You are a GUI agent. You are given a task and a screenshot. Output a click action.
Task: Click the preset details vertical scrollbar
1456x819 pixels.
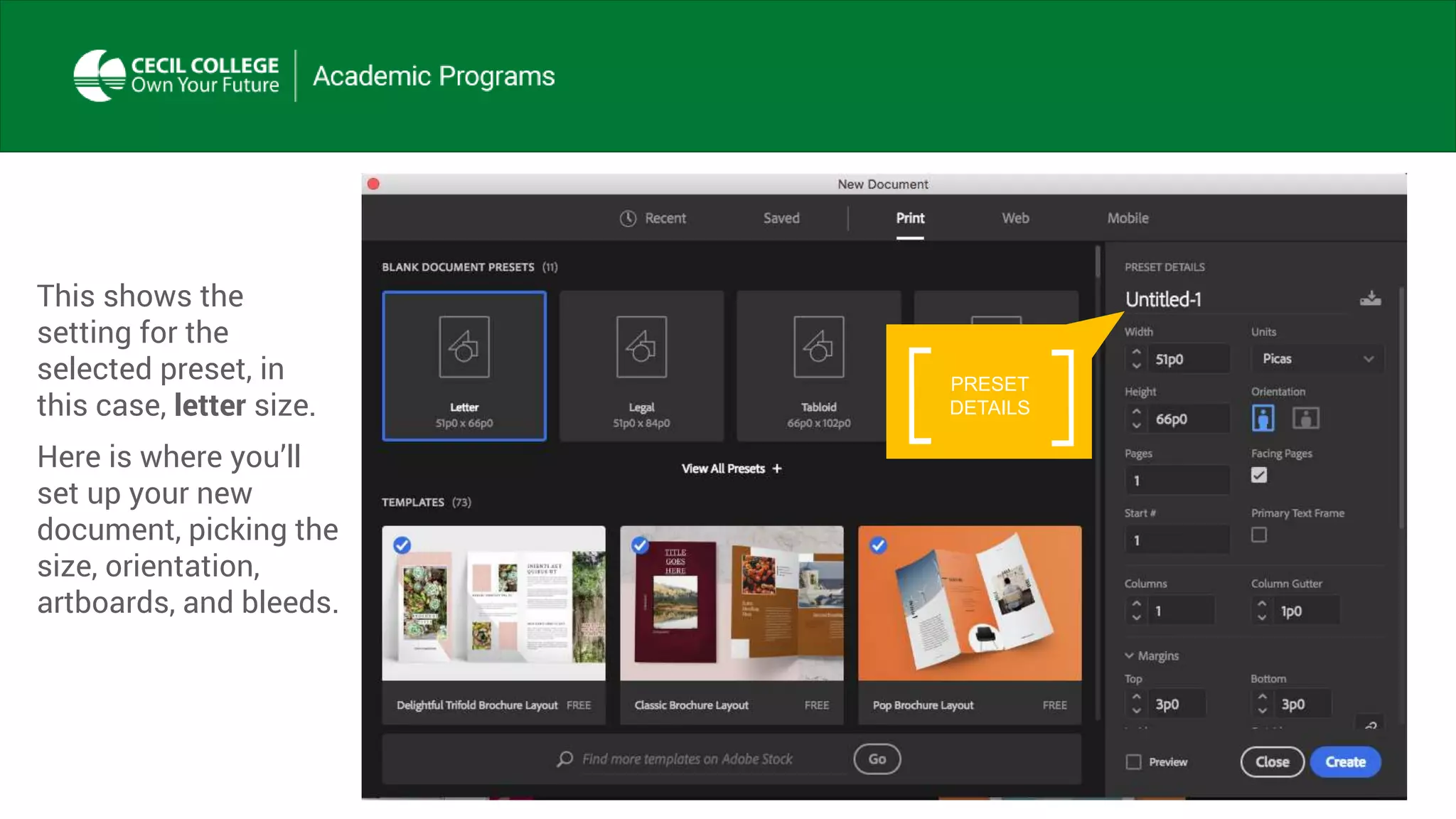tap(1401, 408)
